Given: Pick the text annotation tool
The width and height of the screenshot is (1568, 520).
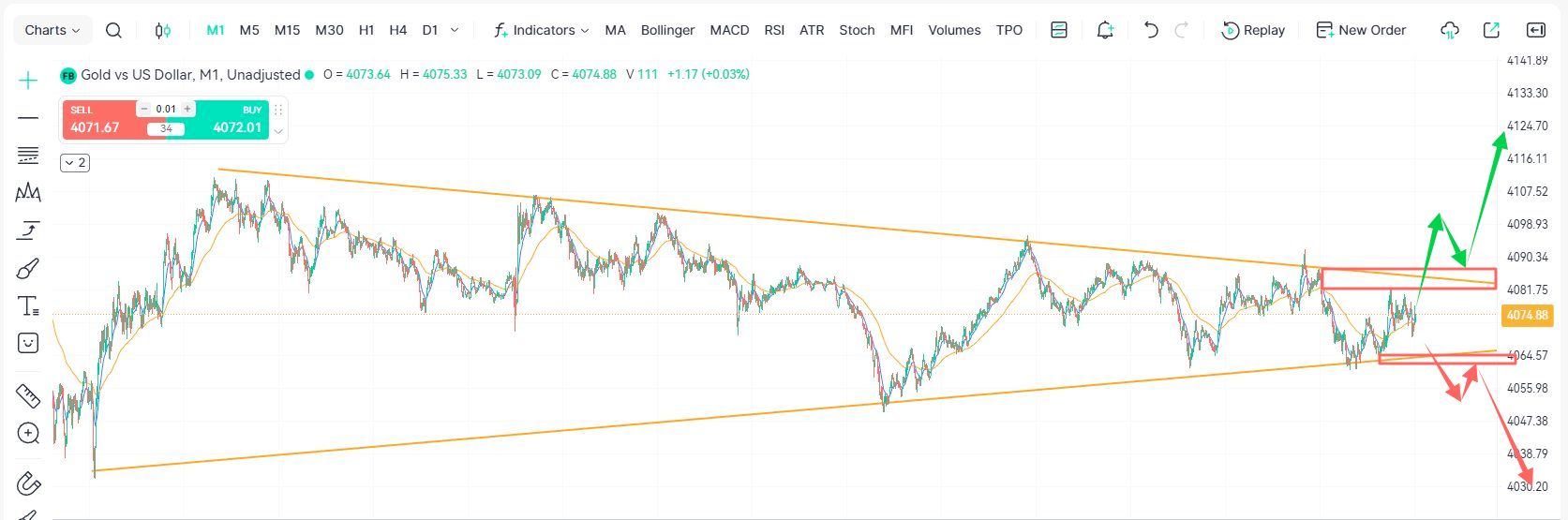Looking at the screenshot, I should coord(28,306).
